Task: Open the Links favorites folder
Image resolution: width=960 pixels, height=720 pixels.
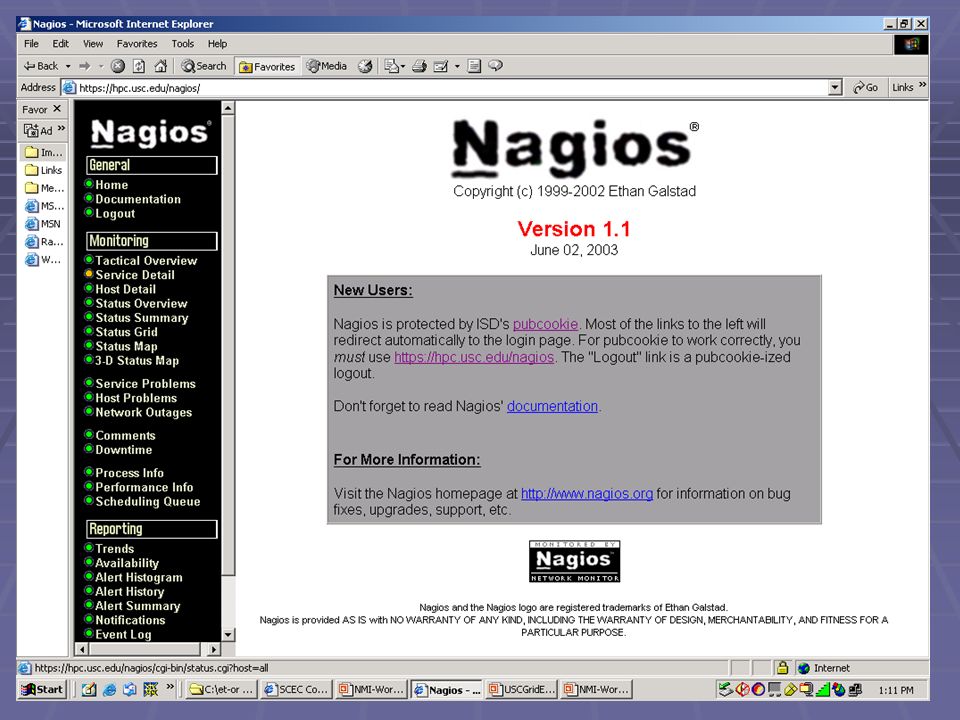Action: pos(43,170)
